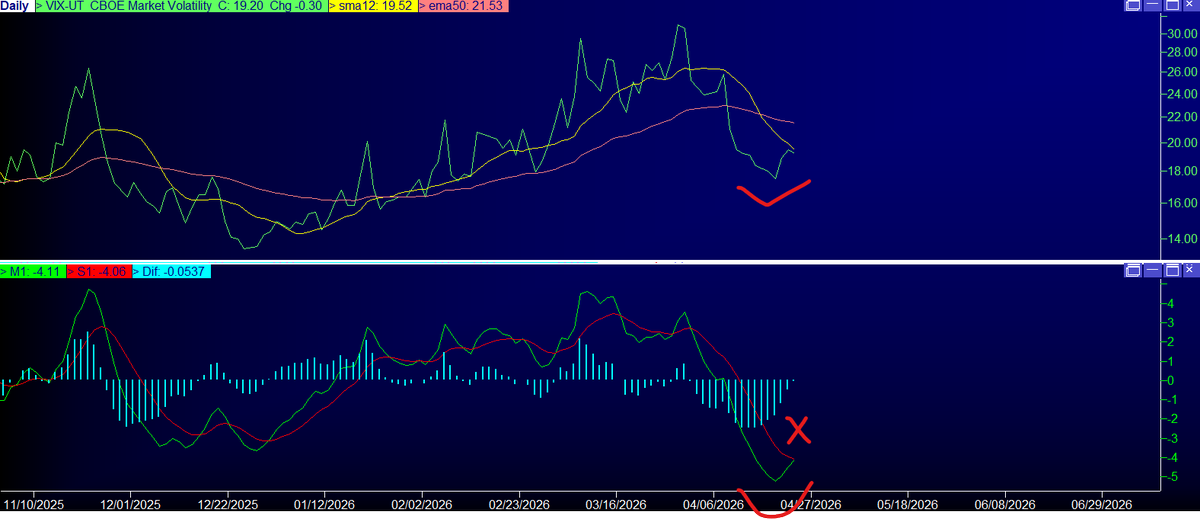This screenshot has width=1200, height=519.
Task: Click the 03/16/2026 date label
Action: click(x=616, y=506)
